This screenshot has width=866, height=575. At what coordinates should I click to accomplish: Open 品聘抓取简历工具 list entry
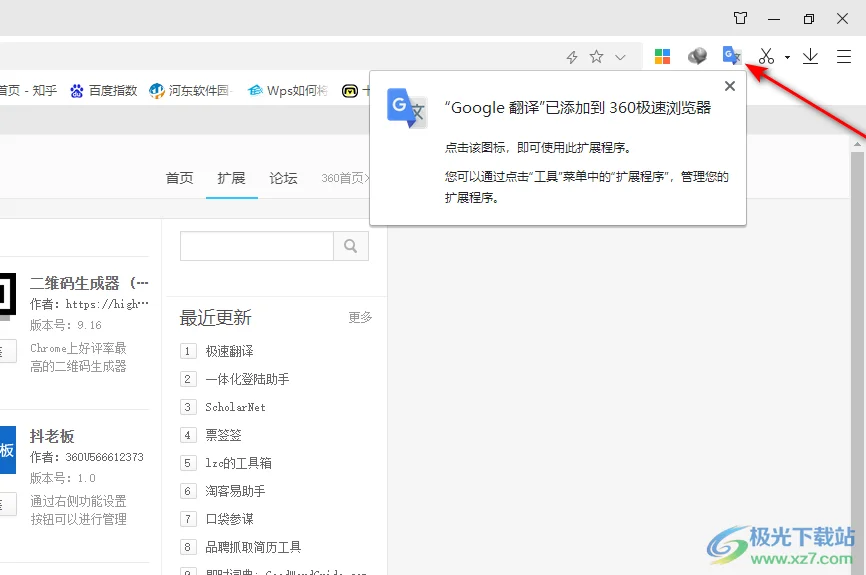[254, 547]
